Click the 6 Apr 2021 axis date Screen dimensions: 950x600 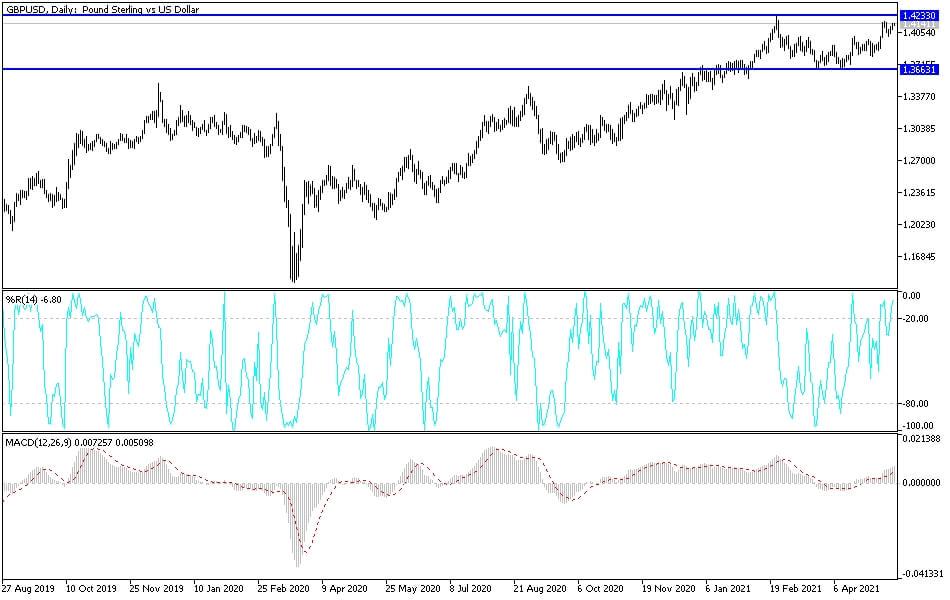(855, 590)
